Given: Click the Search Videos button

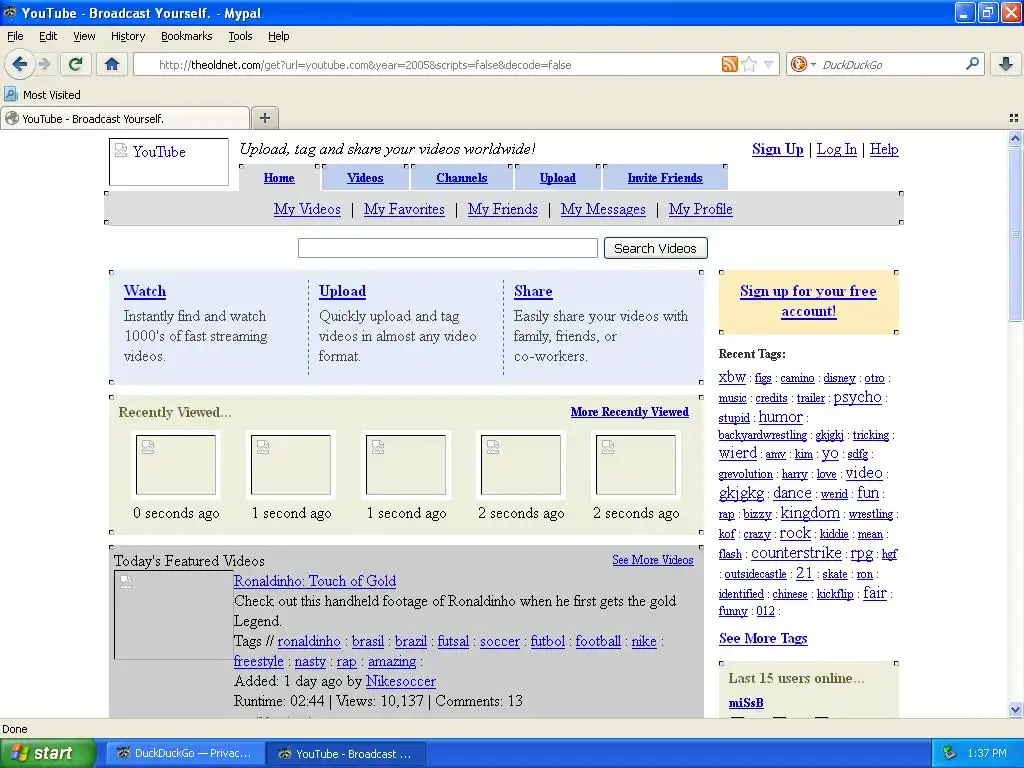Looking at the screenshot, I should [656, 248].
